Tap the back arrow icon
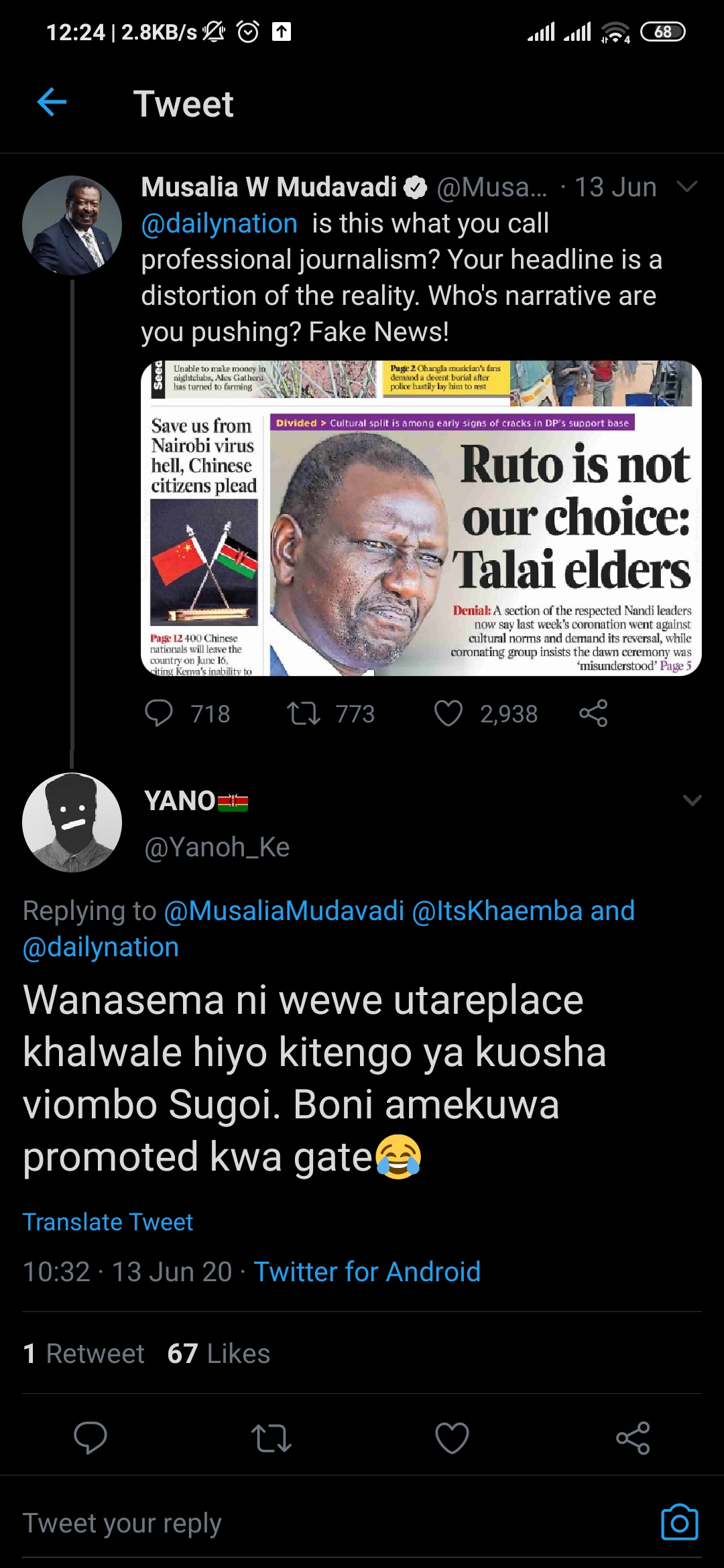 click(52, 103)
